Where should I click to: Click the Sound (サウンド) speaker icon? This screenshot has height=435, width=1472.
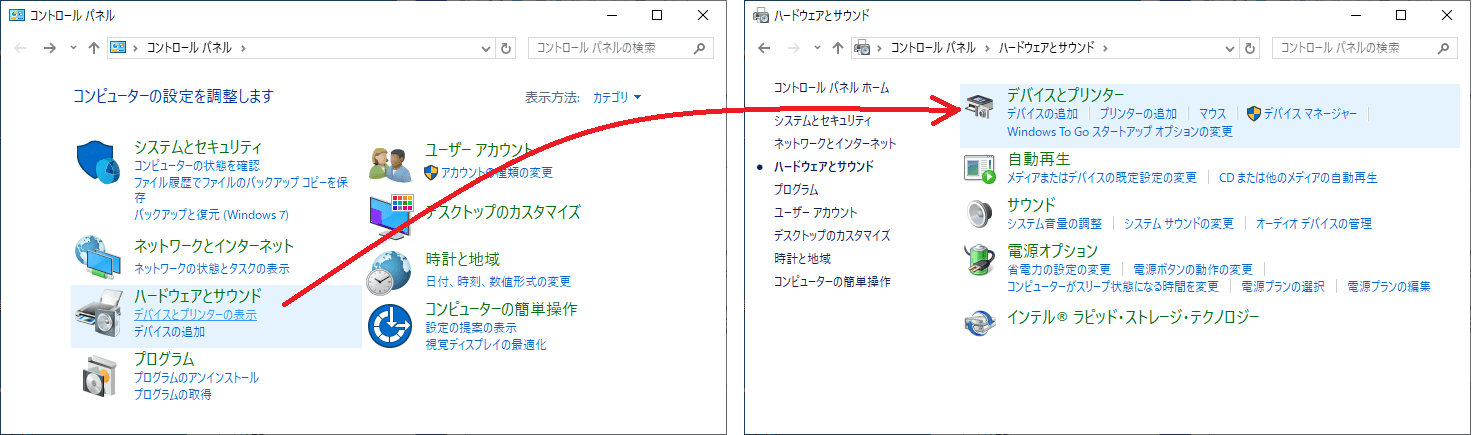980,214
